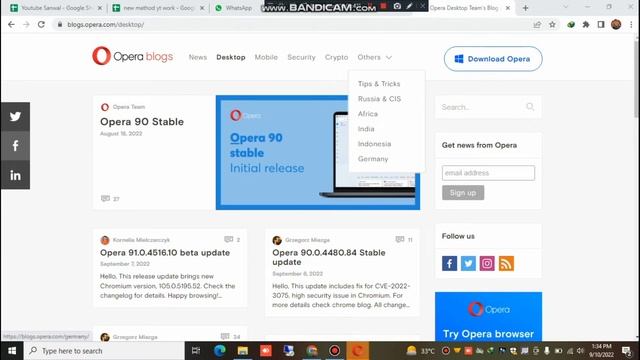The height and width of the screenshot is (360, 640).
Task: Click the page vertical scrollbar
Action: tap(636, 78)
